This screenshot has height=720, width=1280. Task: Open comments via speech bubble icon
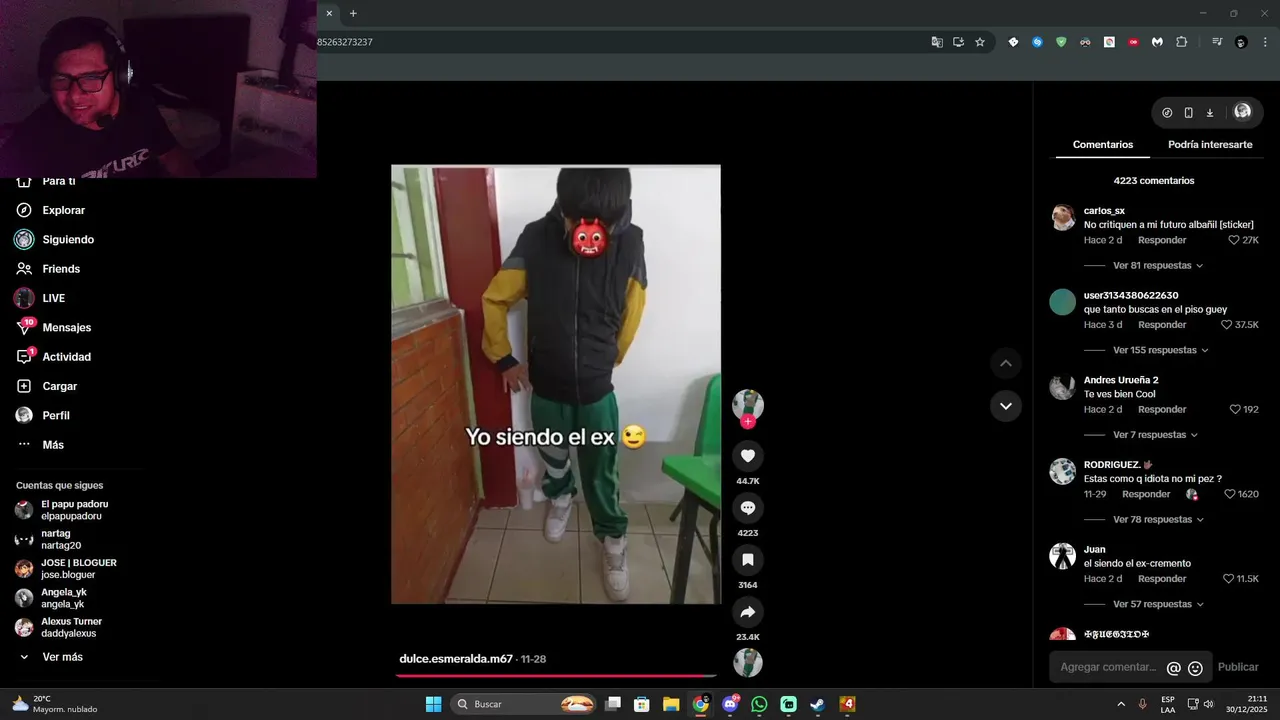click(x=748, y=508)
